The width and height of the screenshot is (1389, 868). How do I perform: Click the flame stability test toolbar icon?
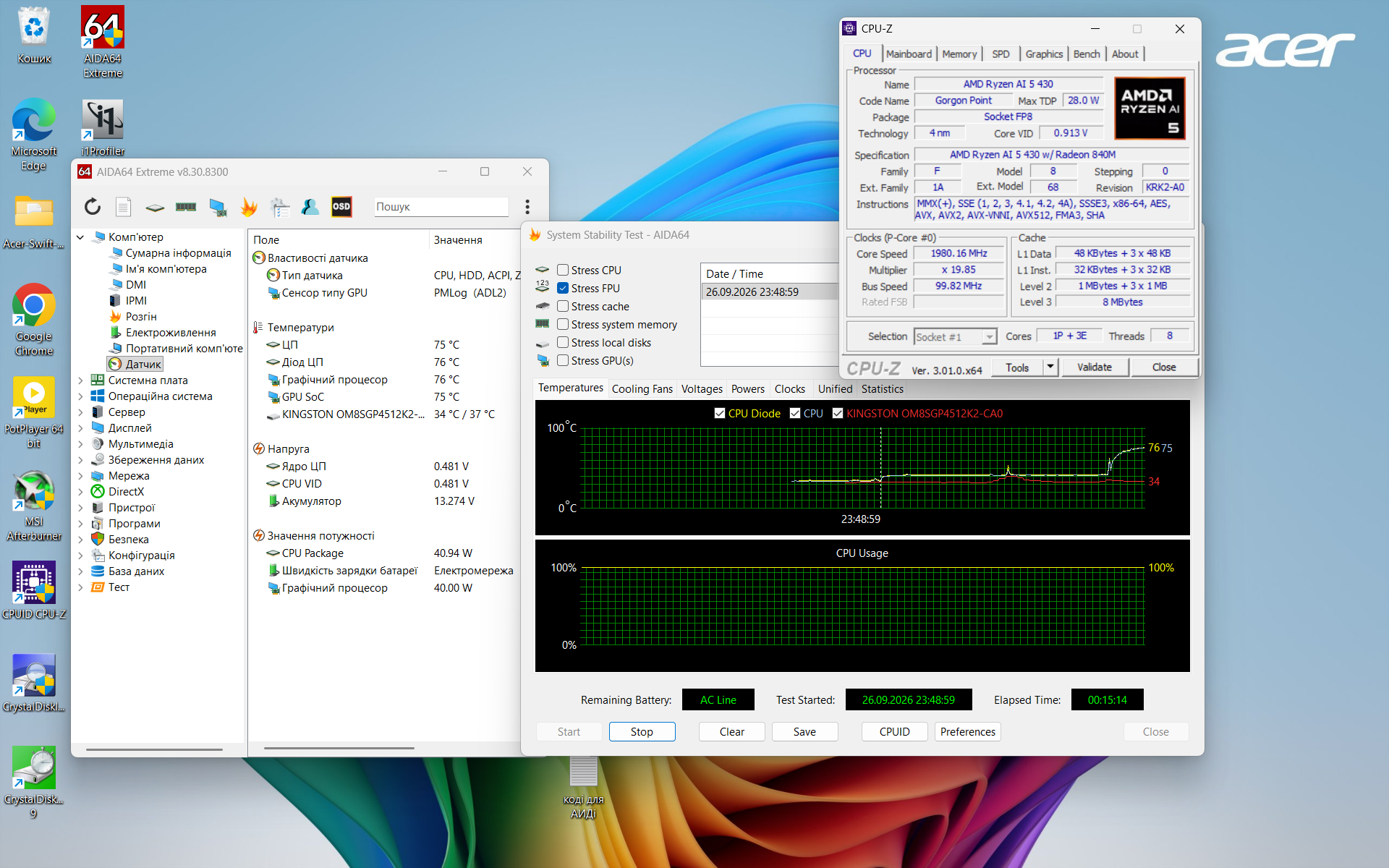(x=249, y=207)
